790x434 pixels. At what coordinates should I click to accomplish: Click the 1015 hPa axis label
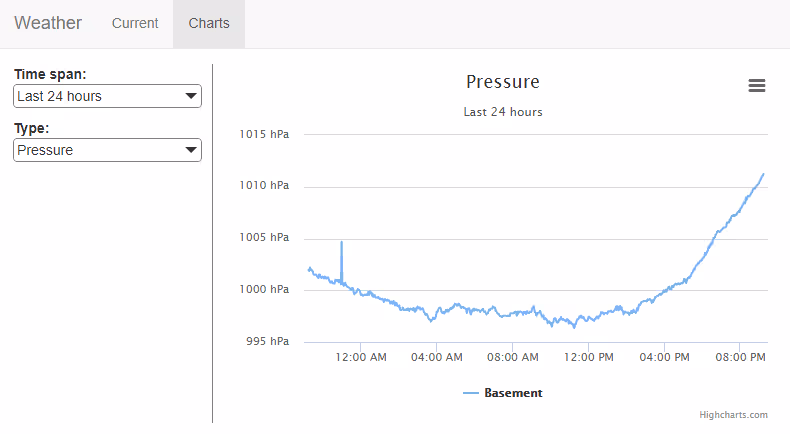(x=264, y=134)
